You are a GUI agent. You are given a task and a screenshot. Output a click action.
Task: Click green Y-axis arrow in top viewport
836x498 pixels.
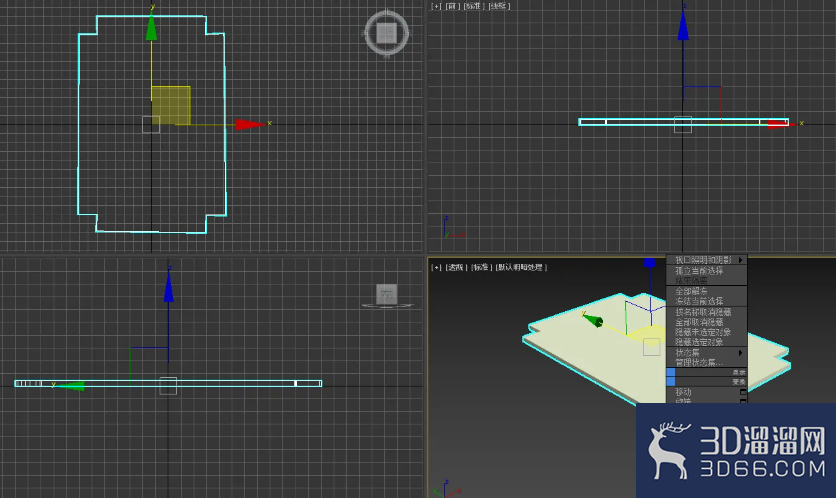pyautogui.click(x=151, y=27)
